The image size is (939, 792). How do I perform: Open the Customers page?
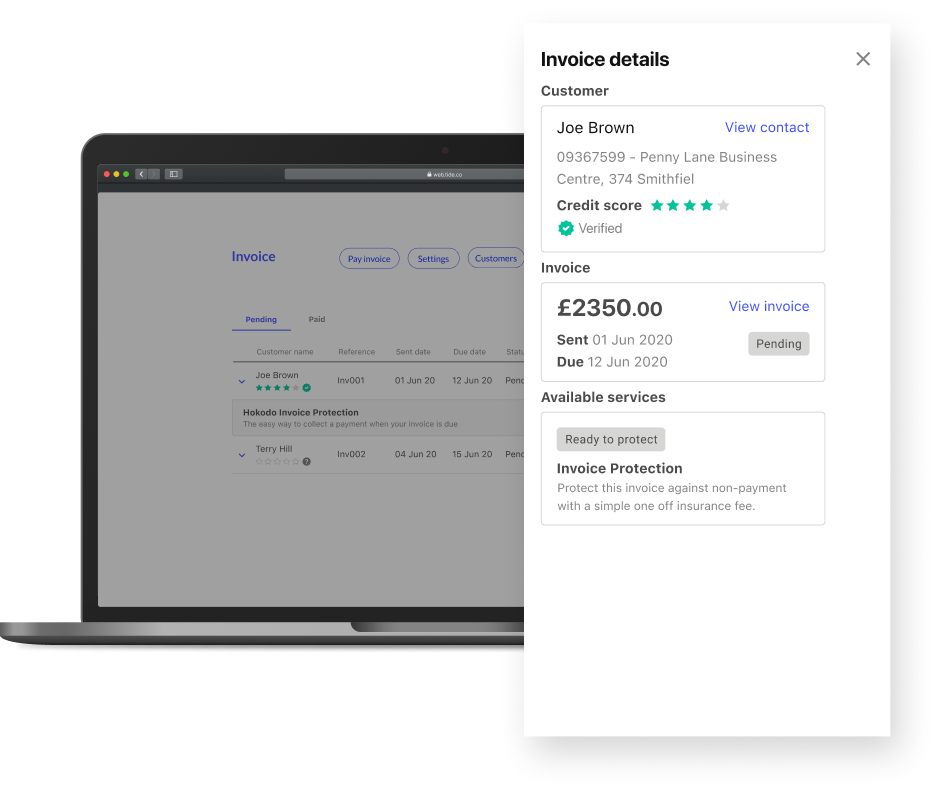click(x=495, y=258)
